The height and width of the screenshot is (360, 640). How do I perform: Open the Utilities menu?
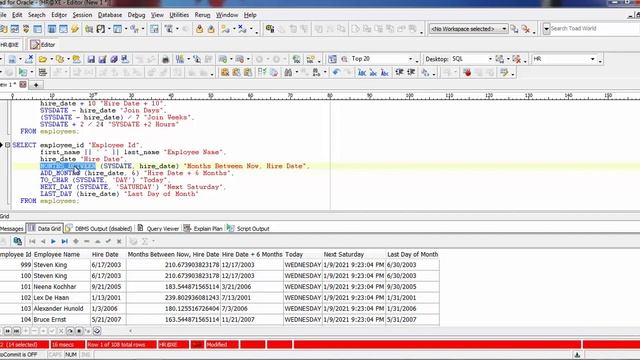[x=179, y=15]
